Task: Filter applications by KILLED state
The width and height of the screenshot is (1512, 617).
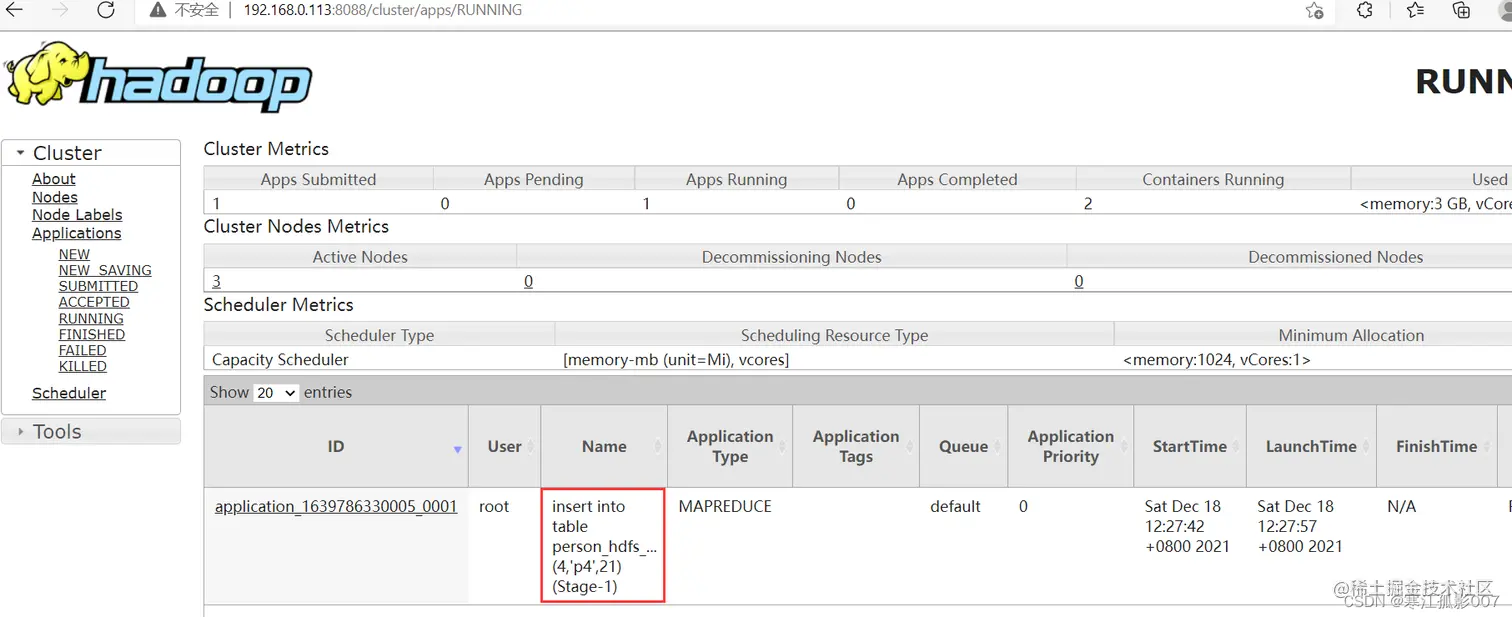Action: [x=82, y=367]
